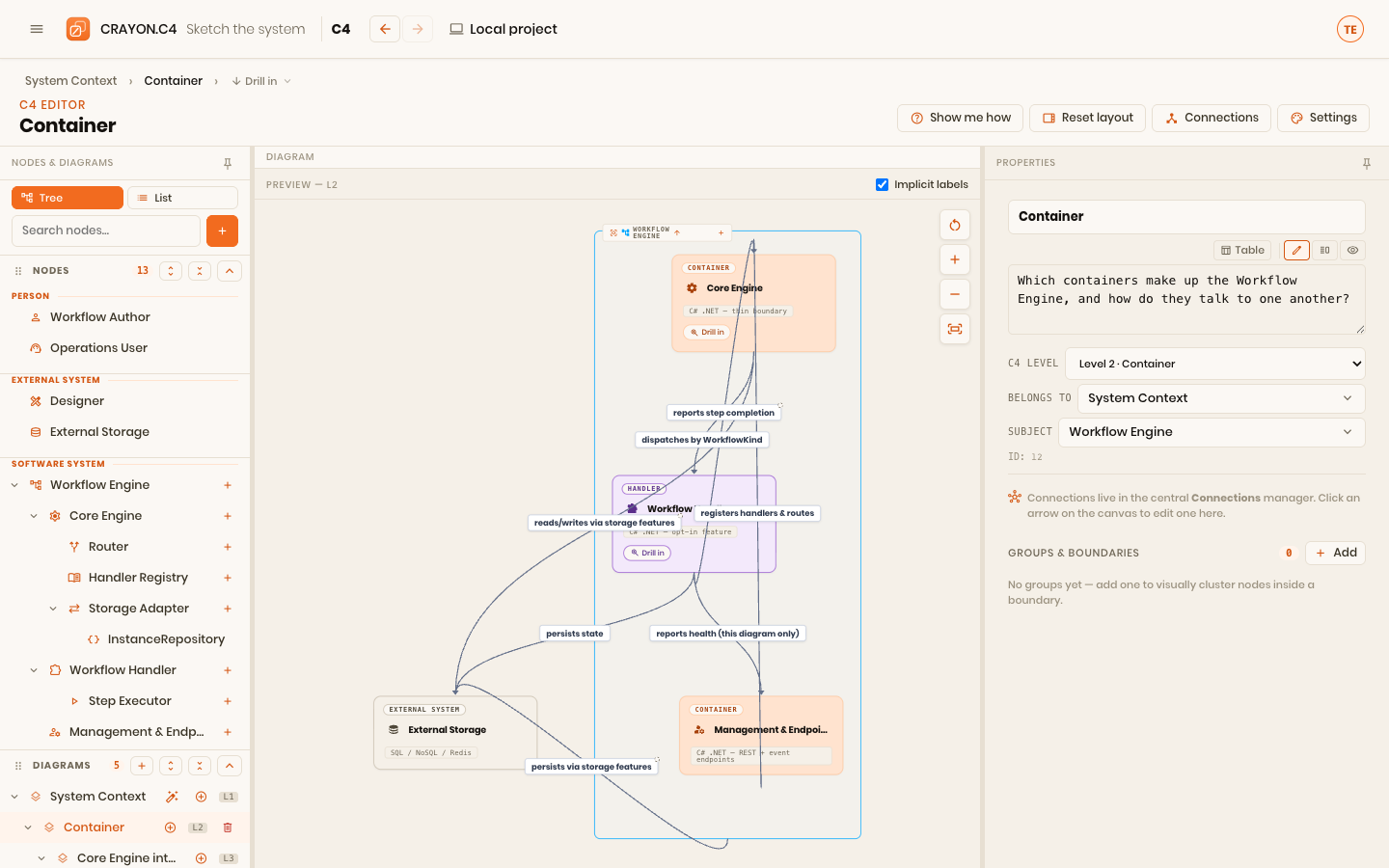
Task: Collapse Workflow Handler tree node
Action: coord(34,670)
